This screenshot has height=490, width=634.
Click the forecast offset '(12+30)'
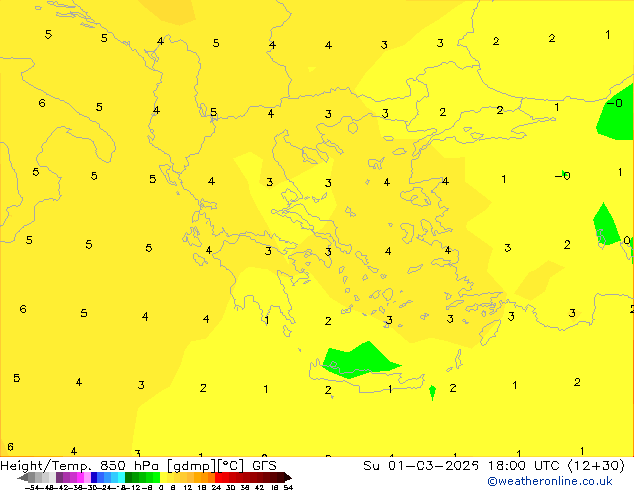[x=597, y=466]
